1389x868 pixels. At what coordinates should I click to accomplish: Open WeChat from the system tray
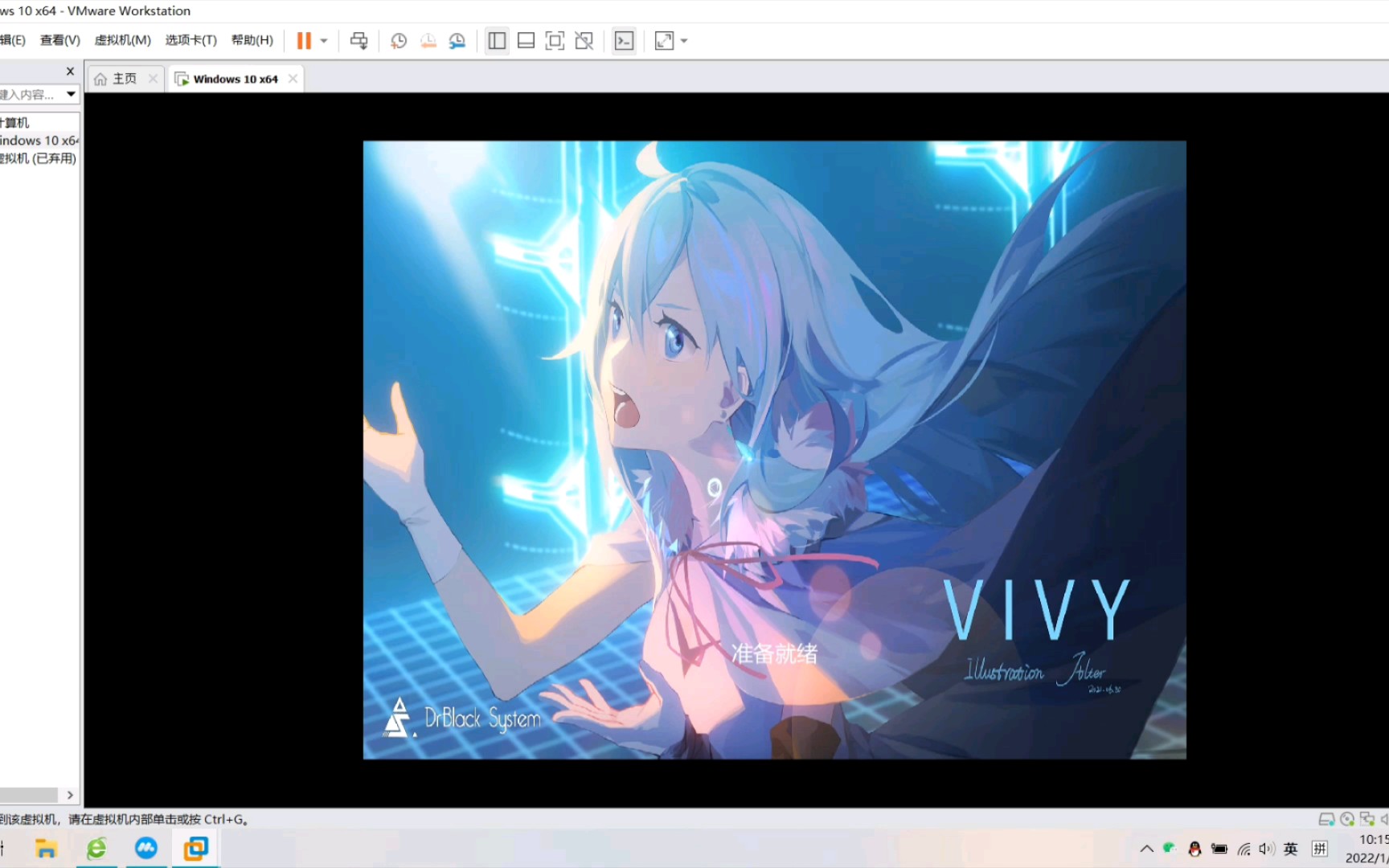[x=1170, y=849]
